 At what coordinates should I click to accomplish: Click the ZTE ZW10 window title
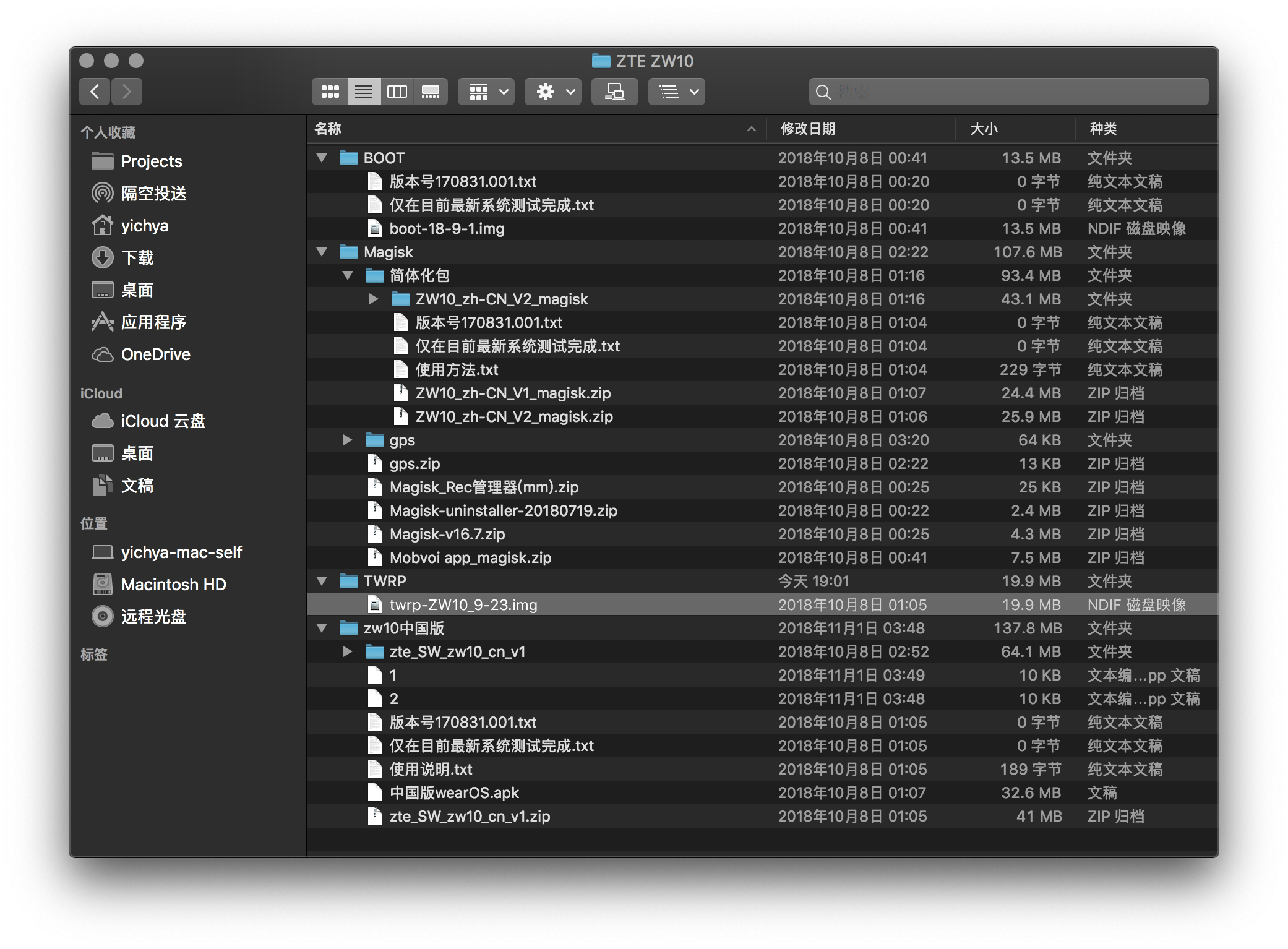click(x=655, y=61)
